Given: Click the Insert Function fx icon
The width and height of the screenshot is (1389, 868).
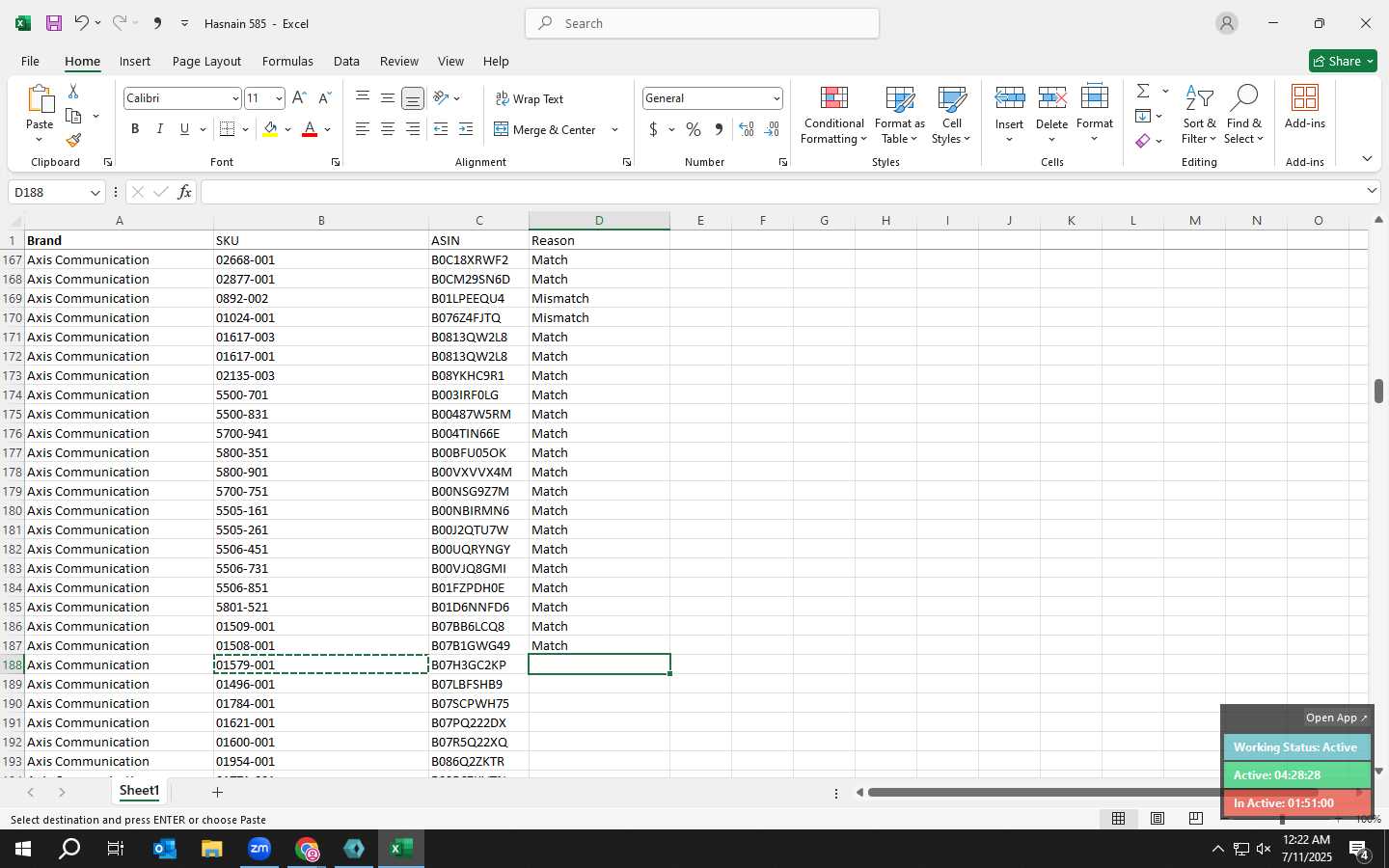Looking at the screenshot, I should pos(184,192).
